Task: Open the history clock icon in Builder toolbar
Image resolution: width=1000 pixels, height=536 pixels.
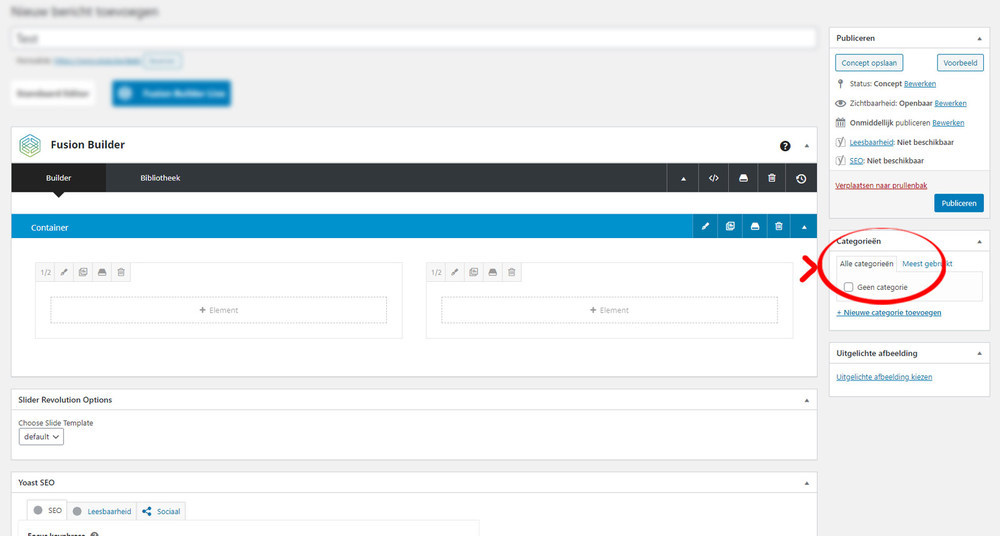Action: (x=801, y=179)
